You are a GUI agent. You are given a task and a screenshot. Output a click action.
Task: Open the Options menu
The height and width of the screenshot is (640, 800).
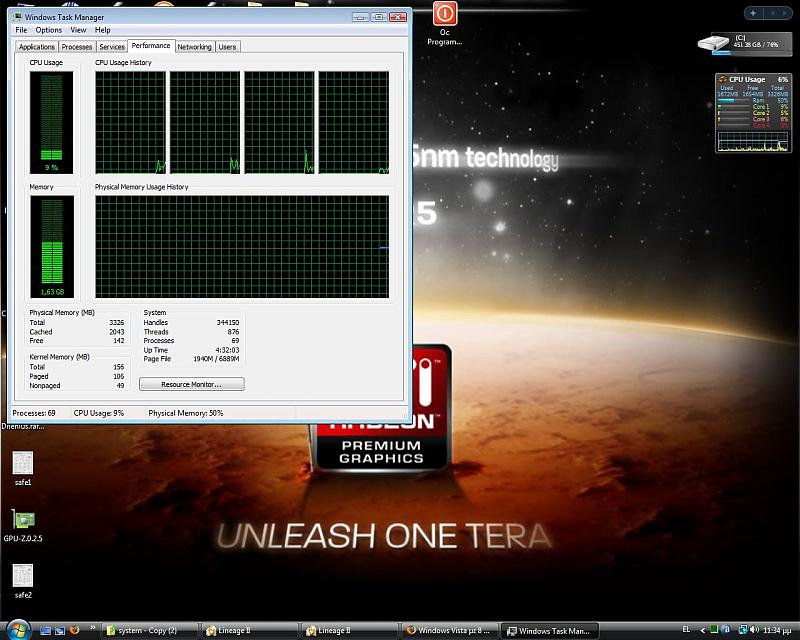[48, 30]
